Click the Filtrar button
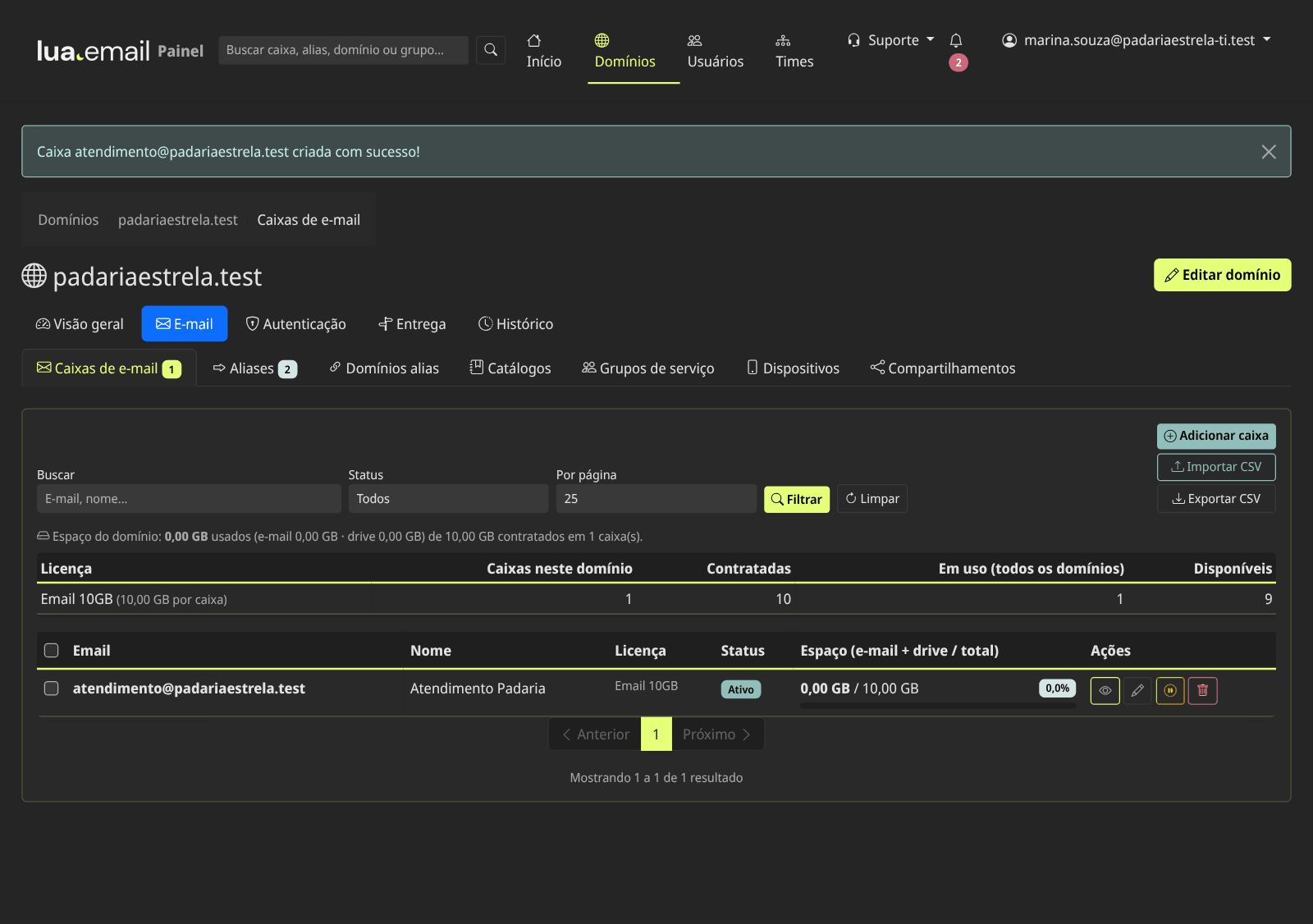This screenshot has width=1313, height=924. point(797,499)
